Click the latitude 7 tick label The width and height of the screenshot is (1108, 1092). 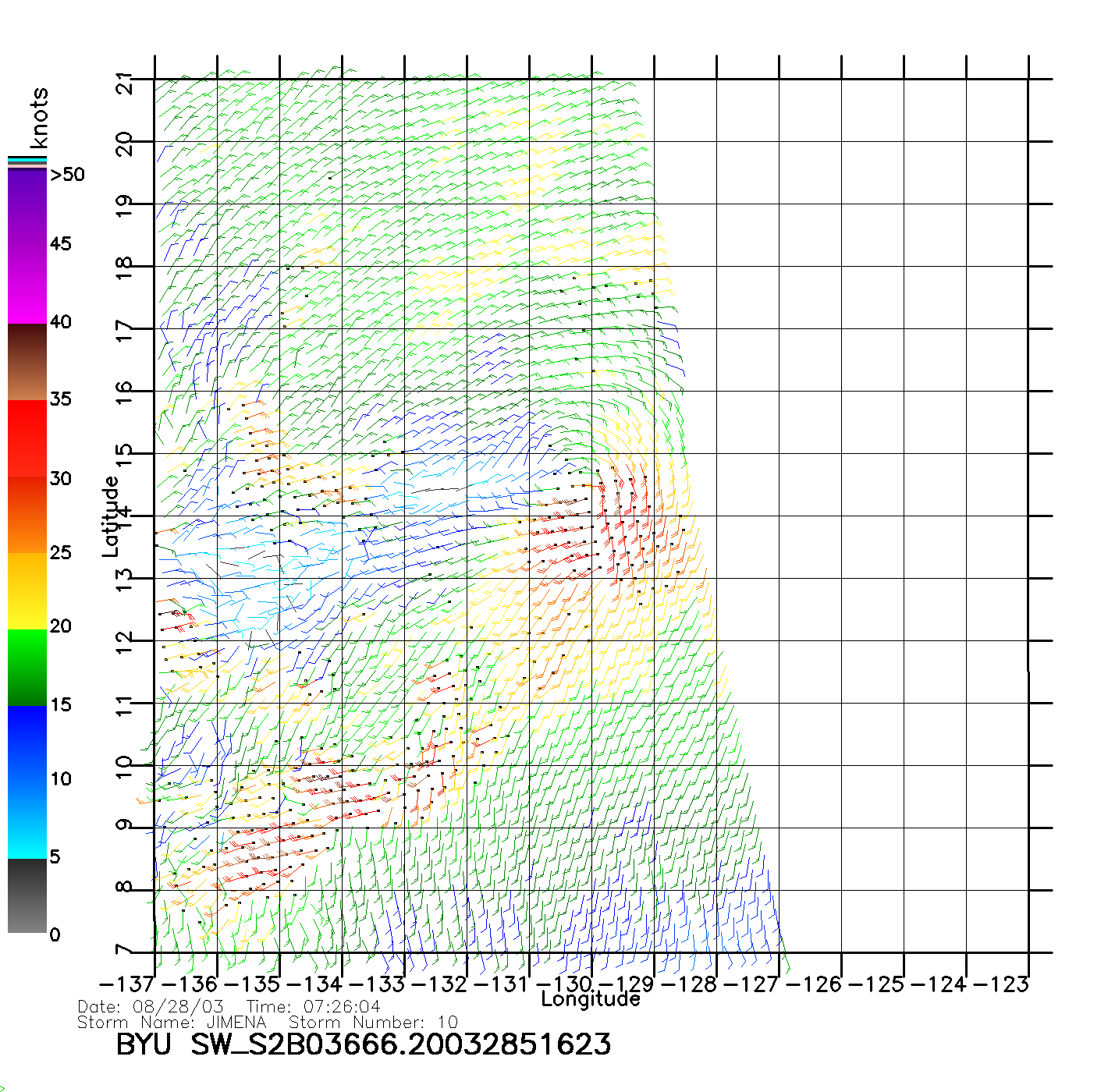[x=125, y=950]
